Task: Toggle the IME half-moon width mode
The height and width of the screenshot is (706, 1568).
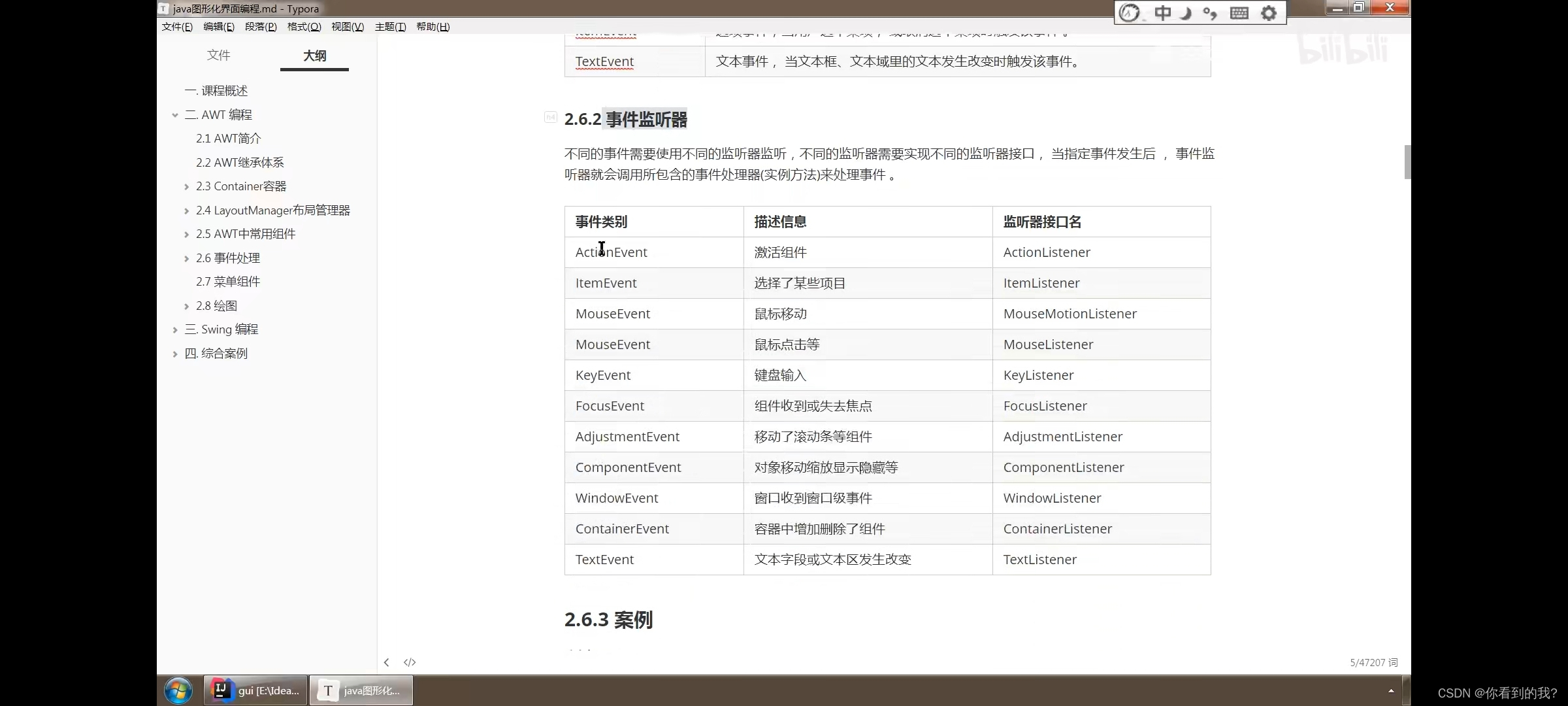Action: point(1187,13)
